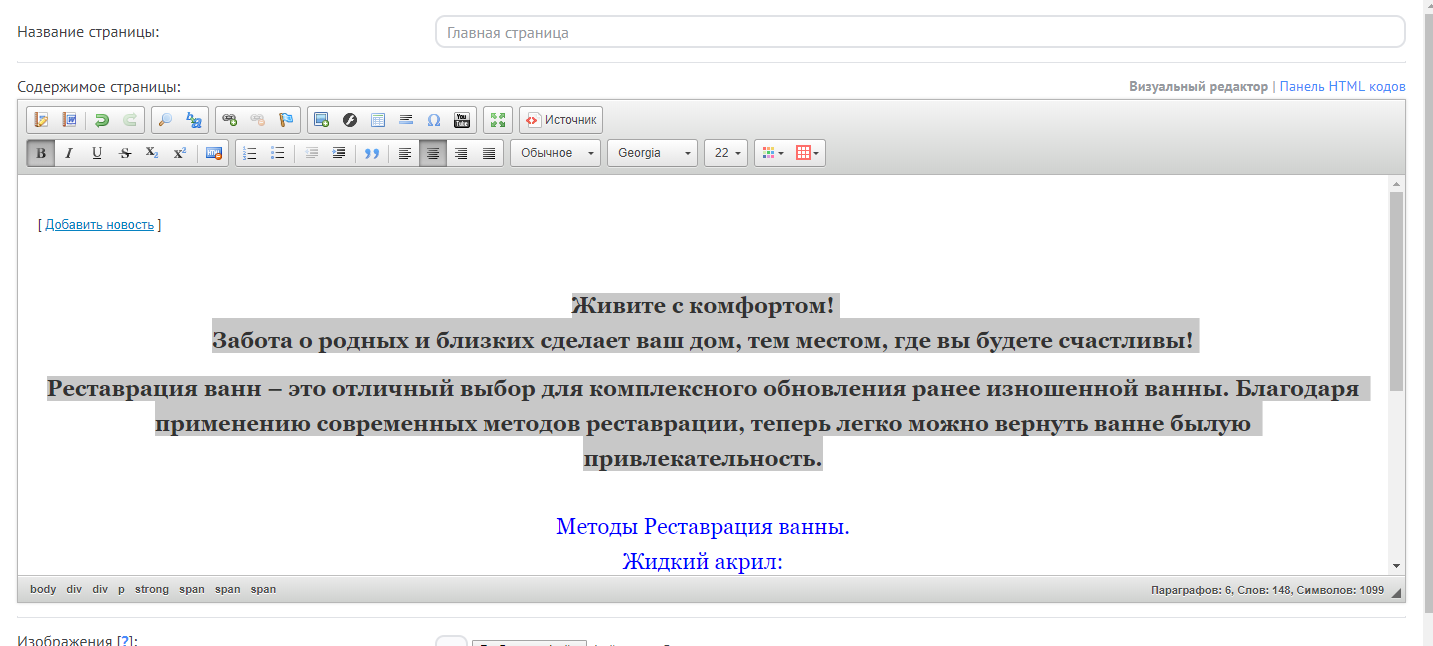Open the font size 22 dropdown
Viewport: 1433px width, 646px height.
pos(726,153)
